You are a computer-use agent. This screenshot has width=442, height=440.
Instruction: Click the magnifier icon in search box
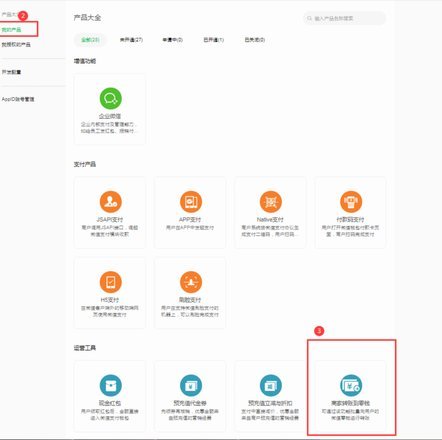pos(310,18)
